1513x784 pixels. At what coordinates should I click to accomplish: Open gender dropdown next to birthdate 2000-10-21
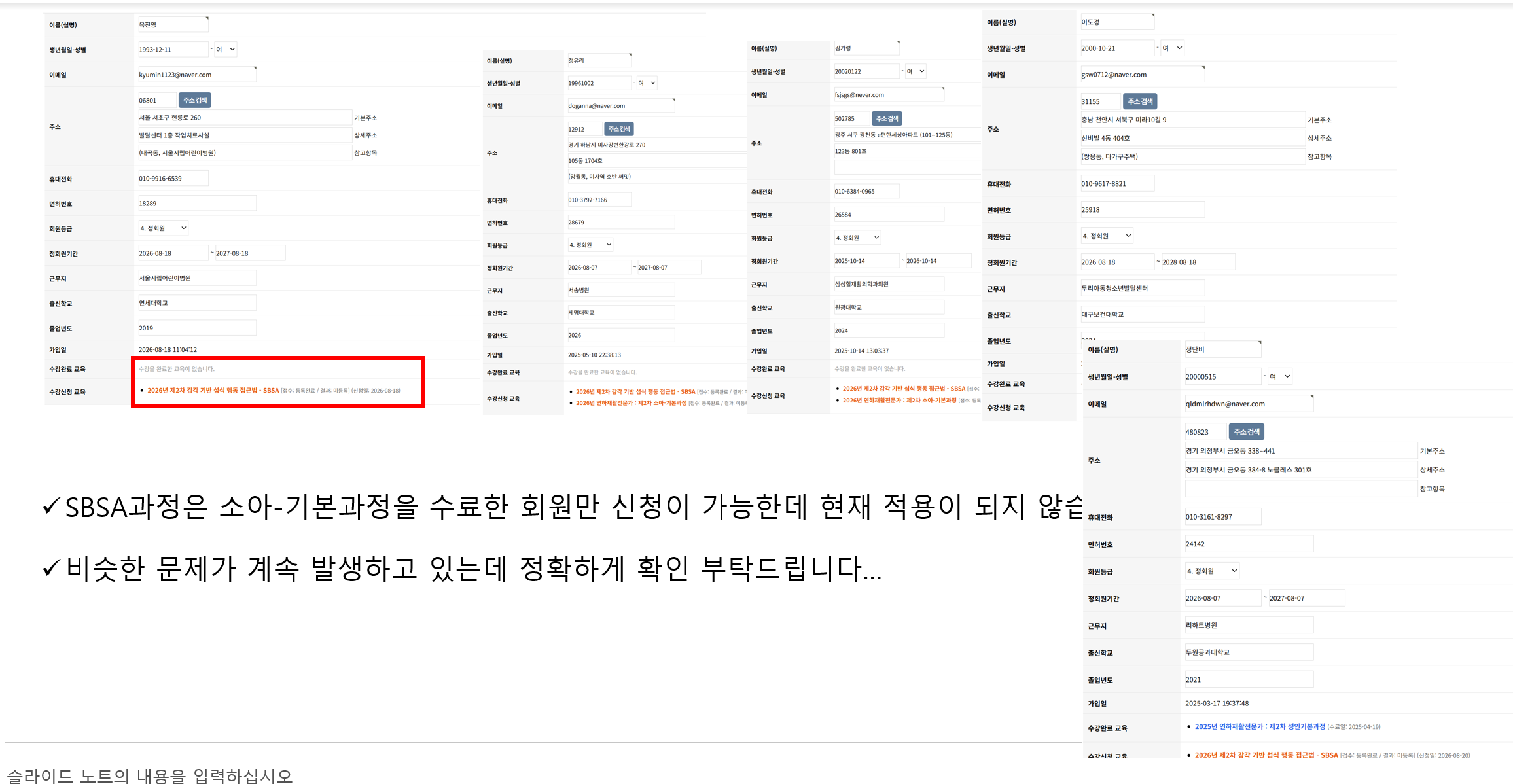[1172, 48]
